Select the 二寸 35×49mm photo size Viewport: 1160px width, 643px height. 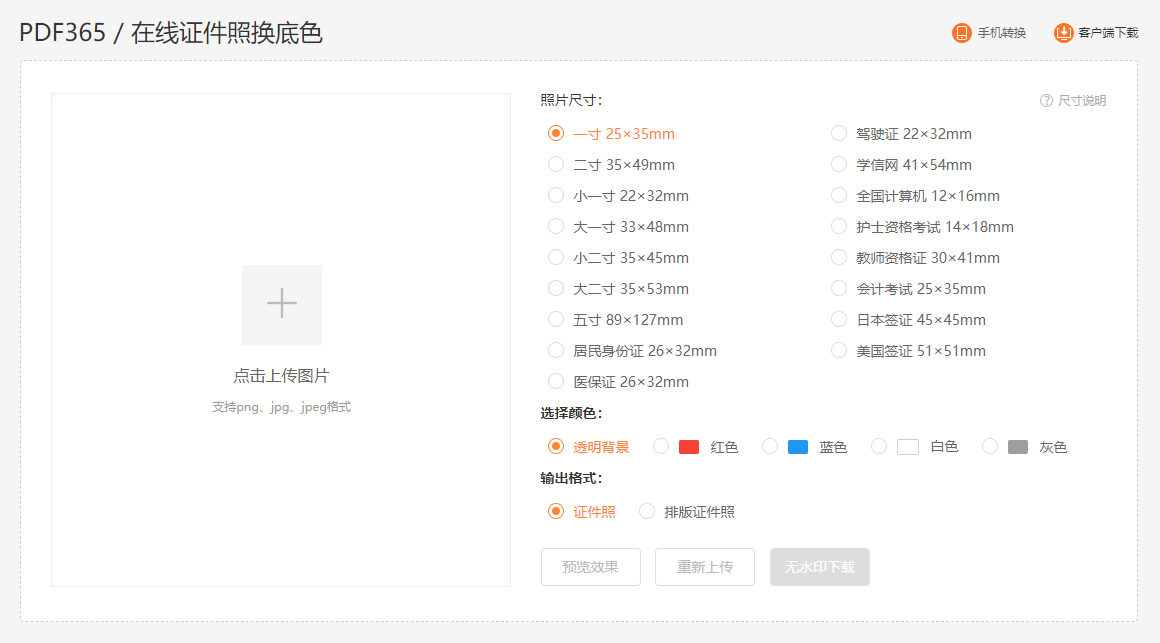click(x=556, y=164)
